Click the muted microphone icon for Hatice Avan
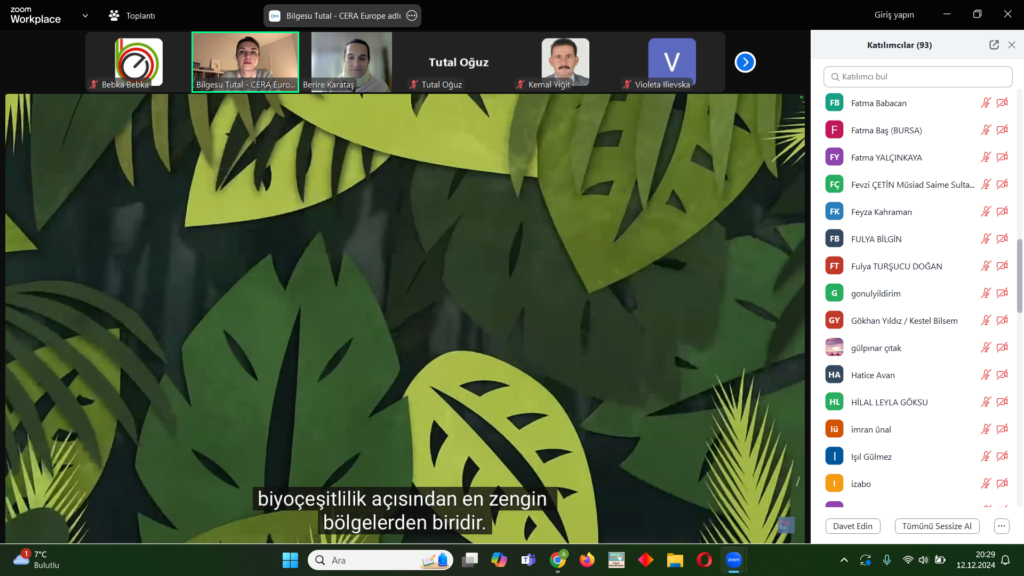The height and width of the screenshot is (576, 1024). click(x=986, y=375)
